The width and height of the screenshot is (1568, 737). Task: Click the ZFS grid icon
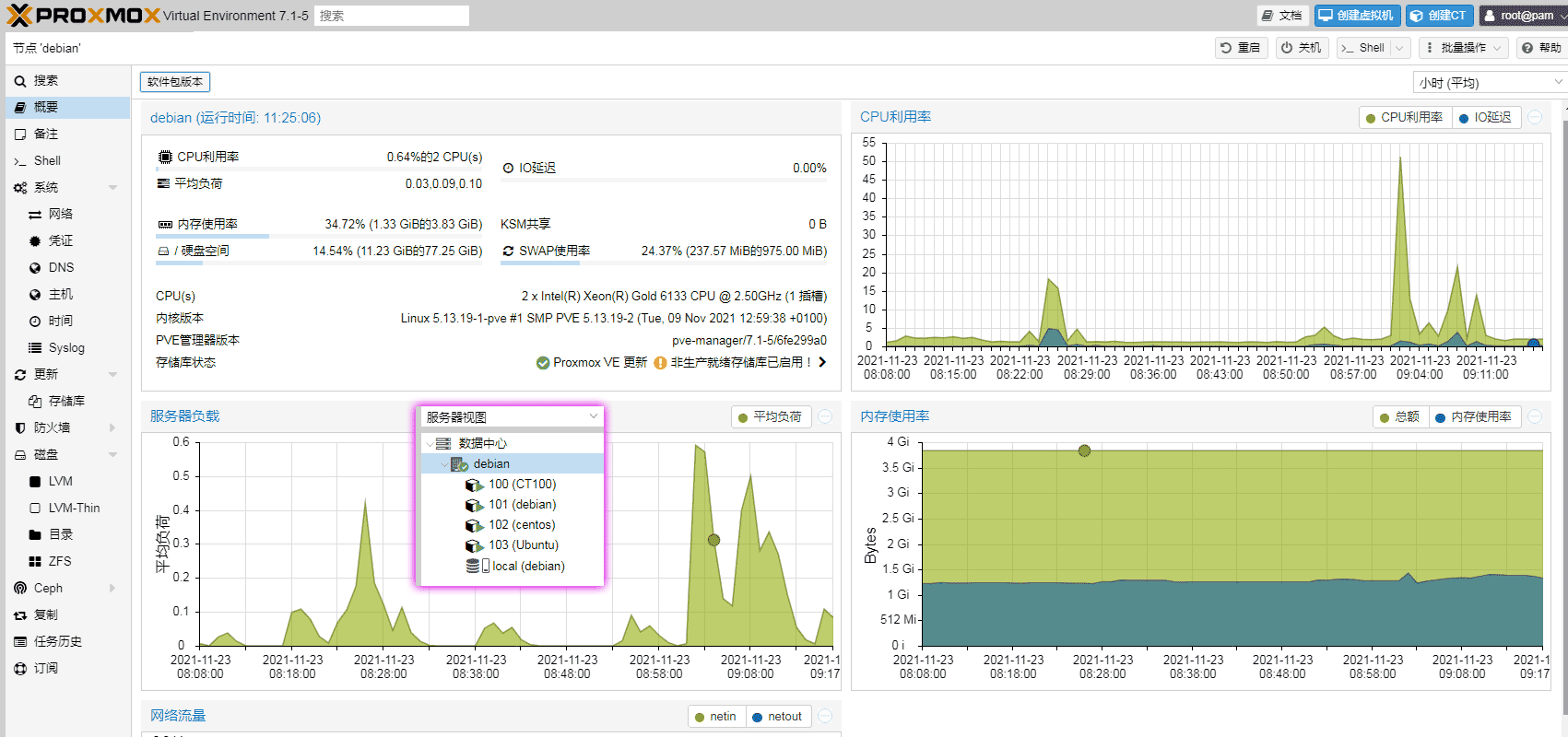pos(35,561)
